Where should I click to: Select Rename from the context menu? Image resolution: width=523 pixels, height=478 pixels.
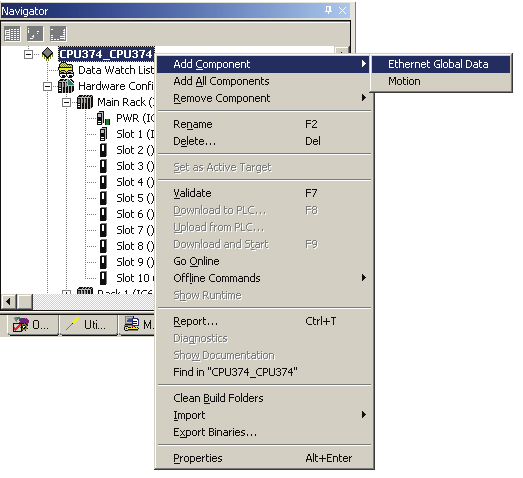pos(263,124)
